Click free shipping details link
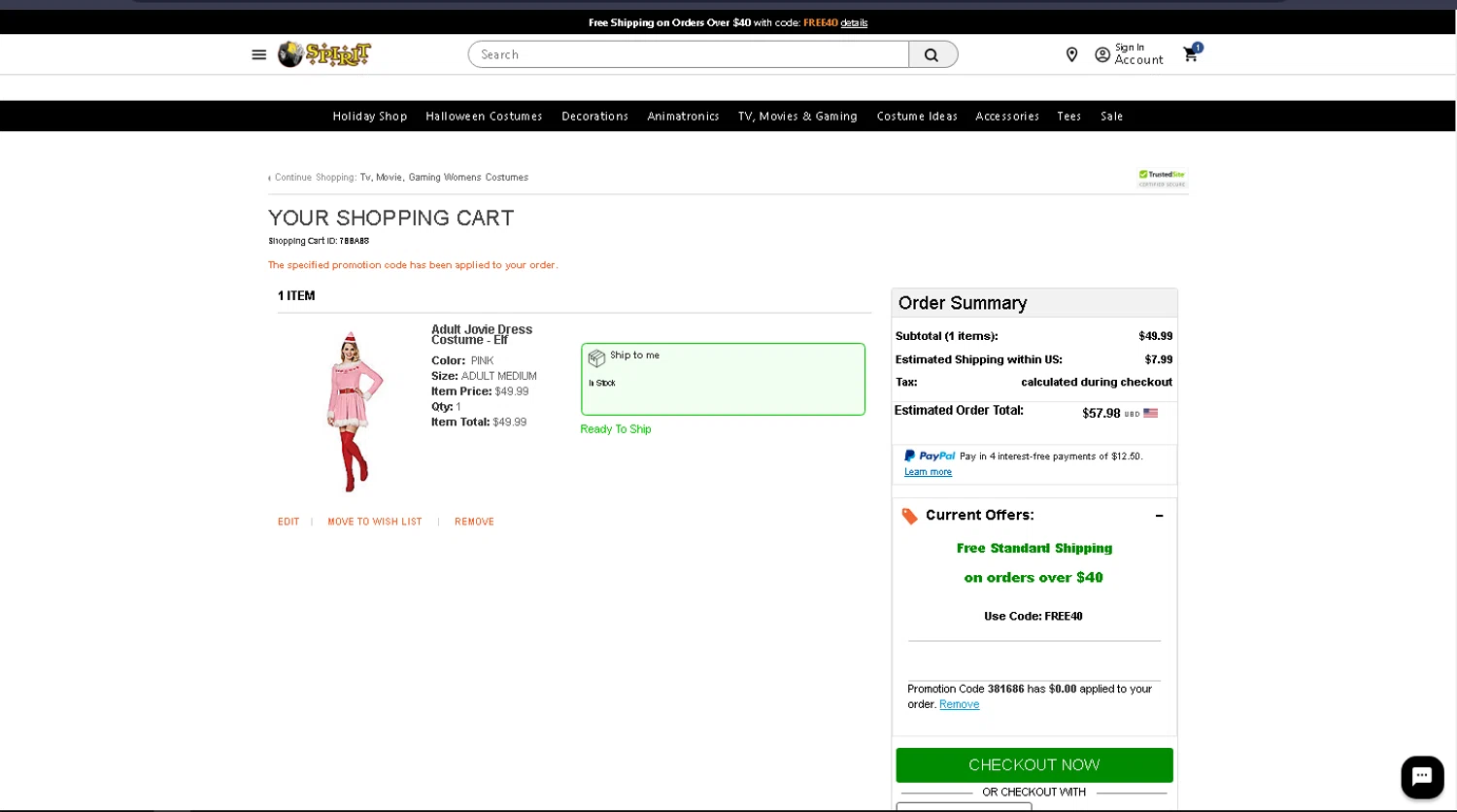1457x812 pixels. tap(854, 22)
